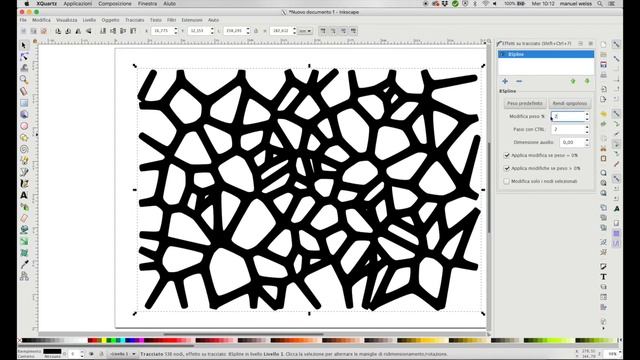Select the Star polygon tool
The height and width of the screenshot is (360, 640).
point(24,138)
